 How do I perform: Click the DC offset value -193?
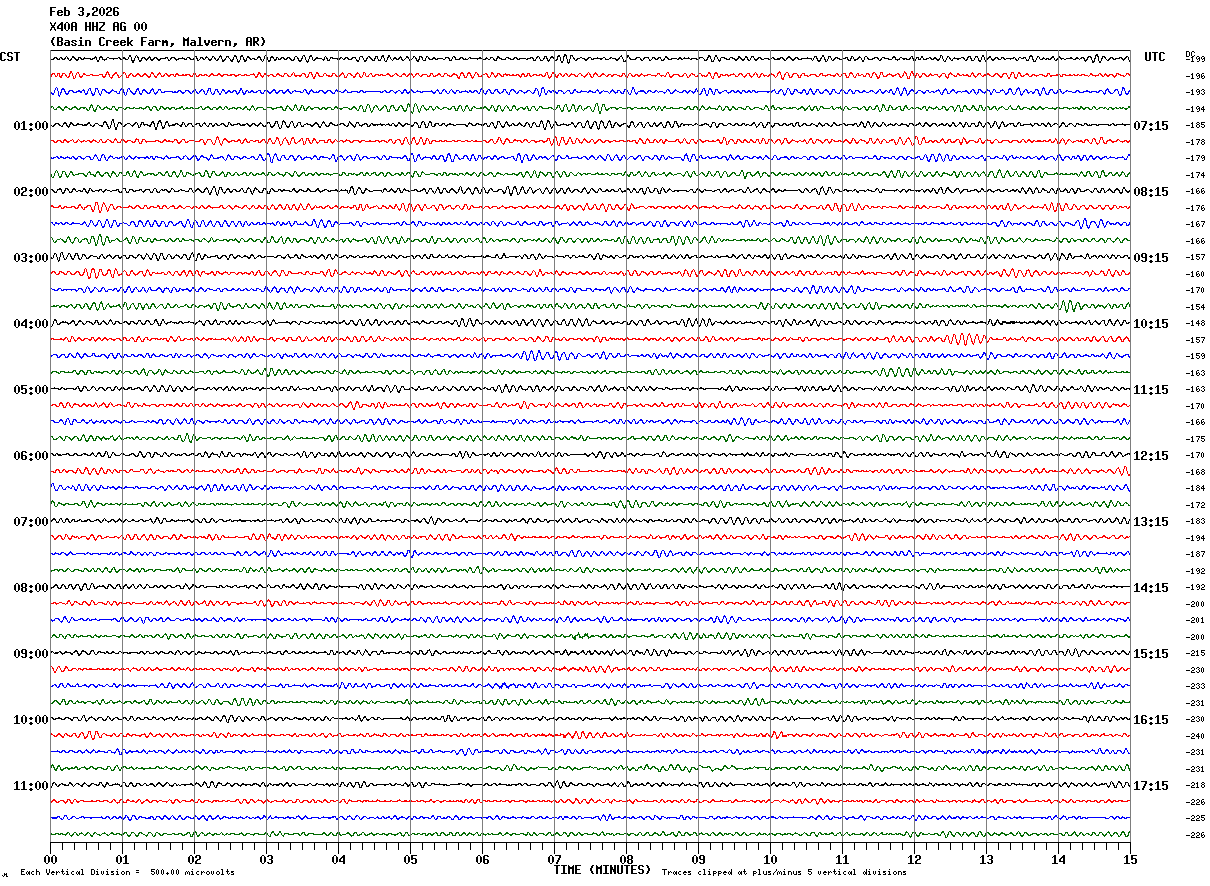click(x=1195, y=93)
